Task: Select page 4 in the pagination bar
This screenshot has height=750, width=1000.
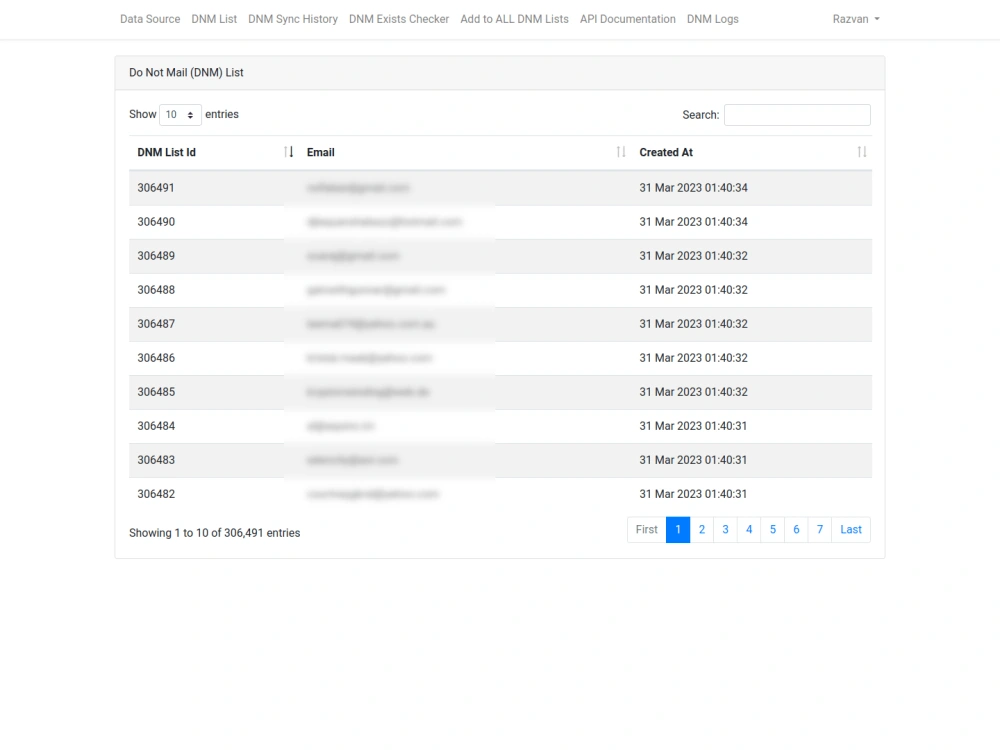Action: (748, 529)
